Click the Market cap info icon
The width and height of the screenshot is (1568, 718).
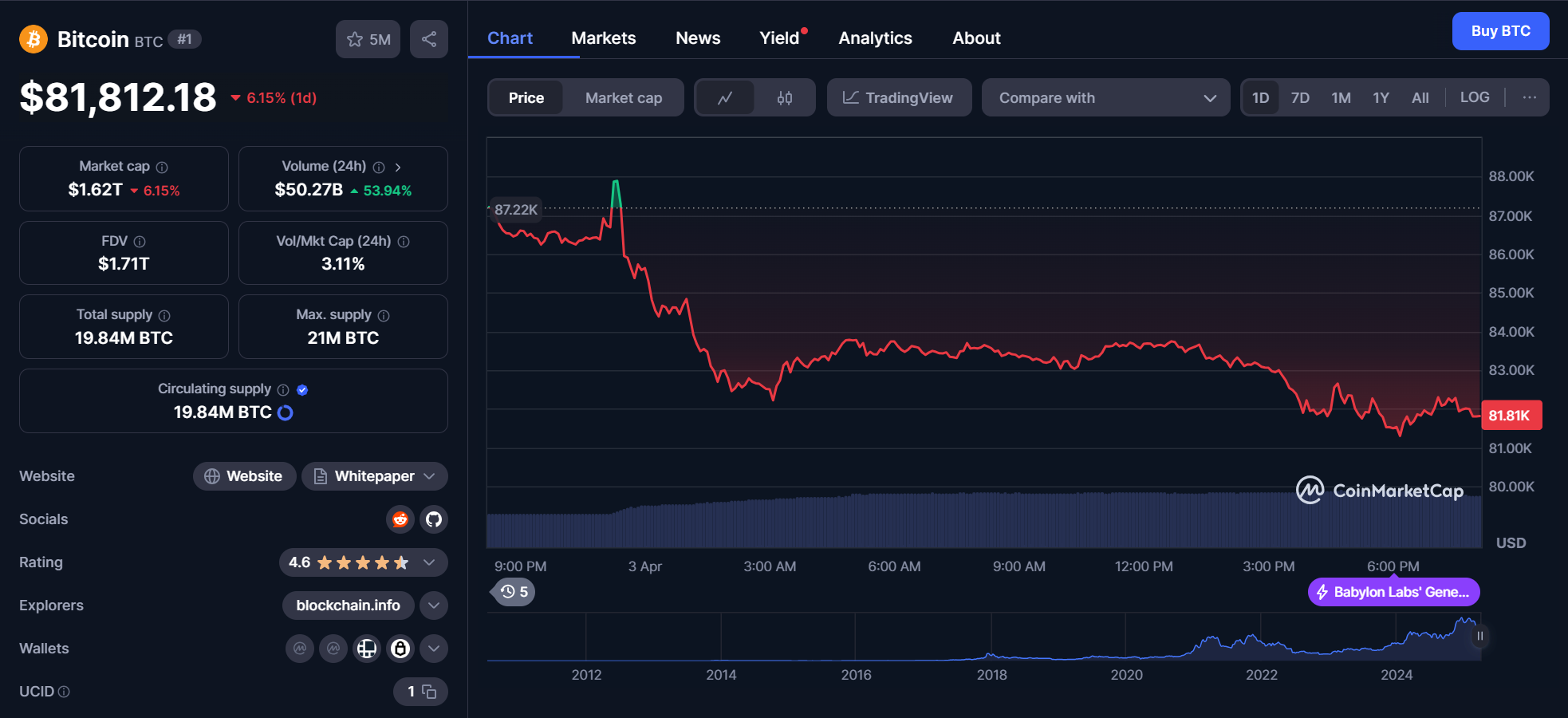pyautogui.click(x=162, y=168)
